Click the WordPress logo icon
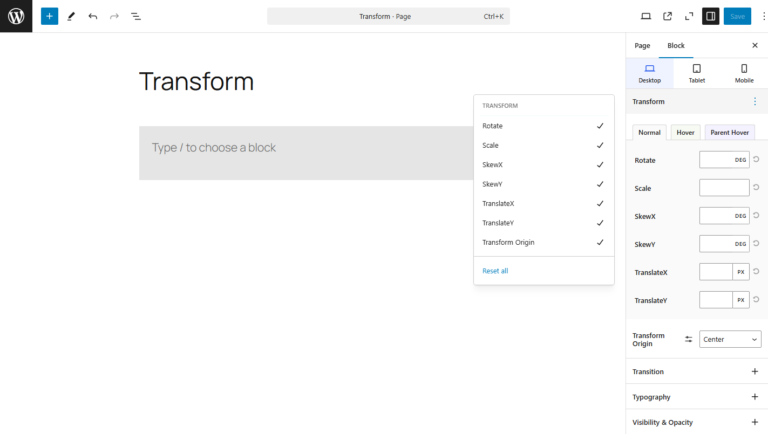Image resolution: width=768 pixels, height=434 pixels. point(16,16)
